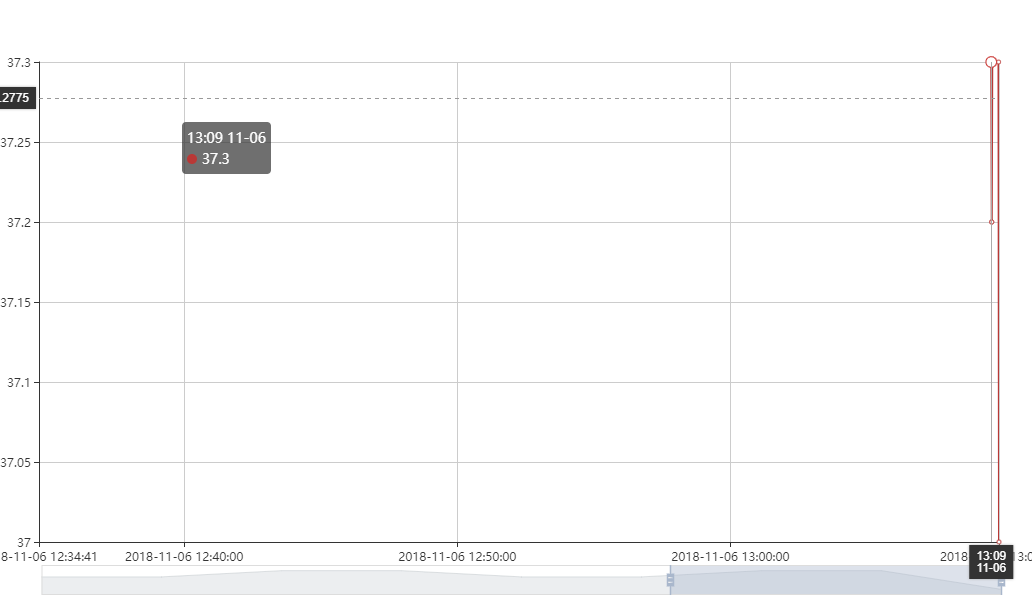The image size is (1032, 612).
Task: Click the y-axis label '37.2'
Action: click(x=19, y=222)
